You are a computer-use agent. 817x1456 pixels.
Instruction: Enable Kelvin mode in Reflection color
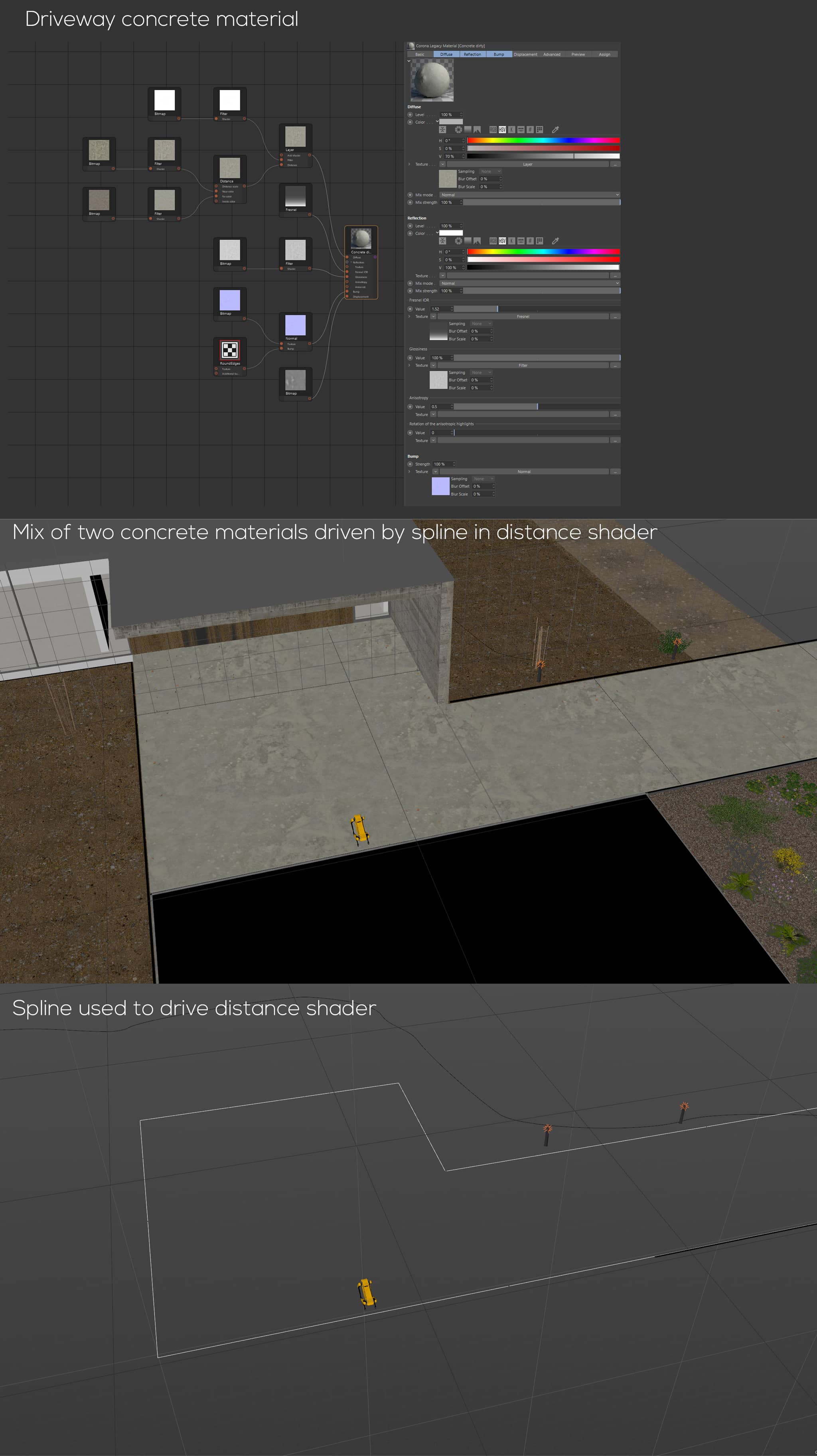[x=511, y=241]
